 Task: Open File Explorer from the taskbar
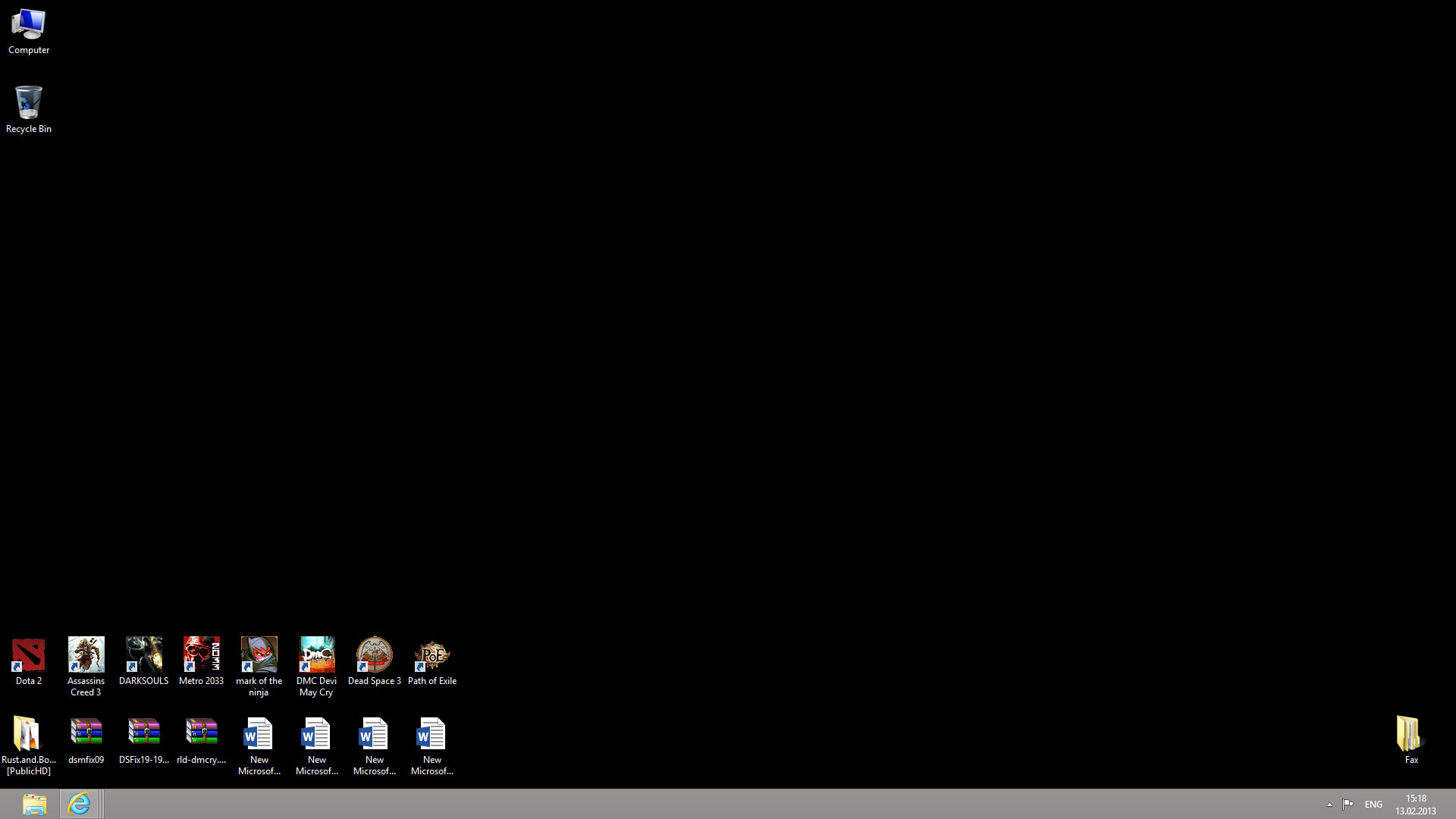34,804
